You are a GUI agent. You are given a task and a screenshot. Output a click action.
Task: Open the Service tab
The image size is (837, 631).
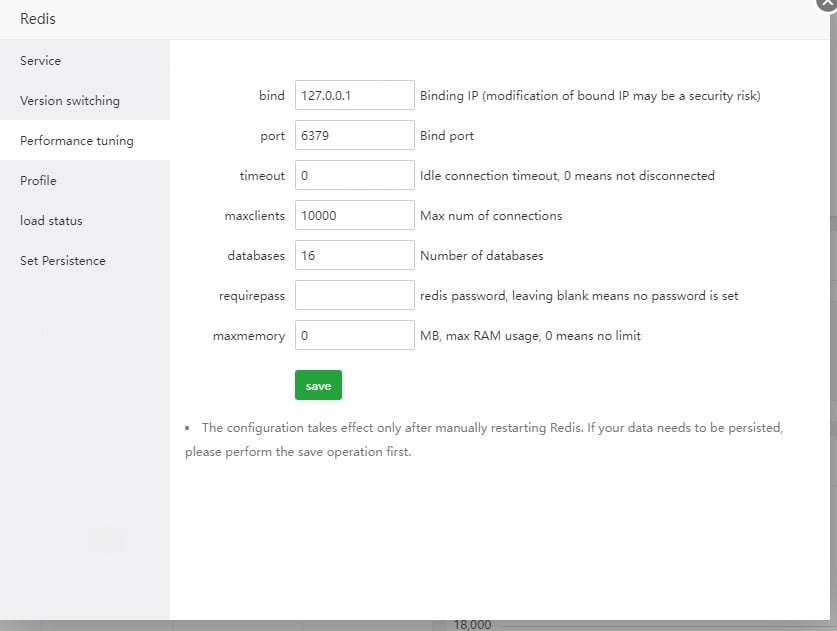(40, 61)
